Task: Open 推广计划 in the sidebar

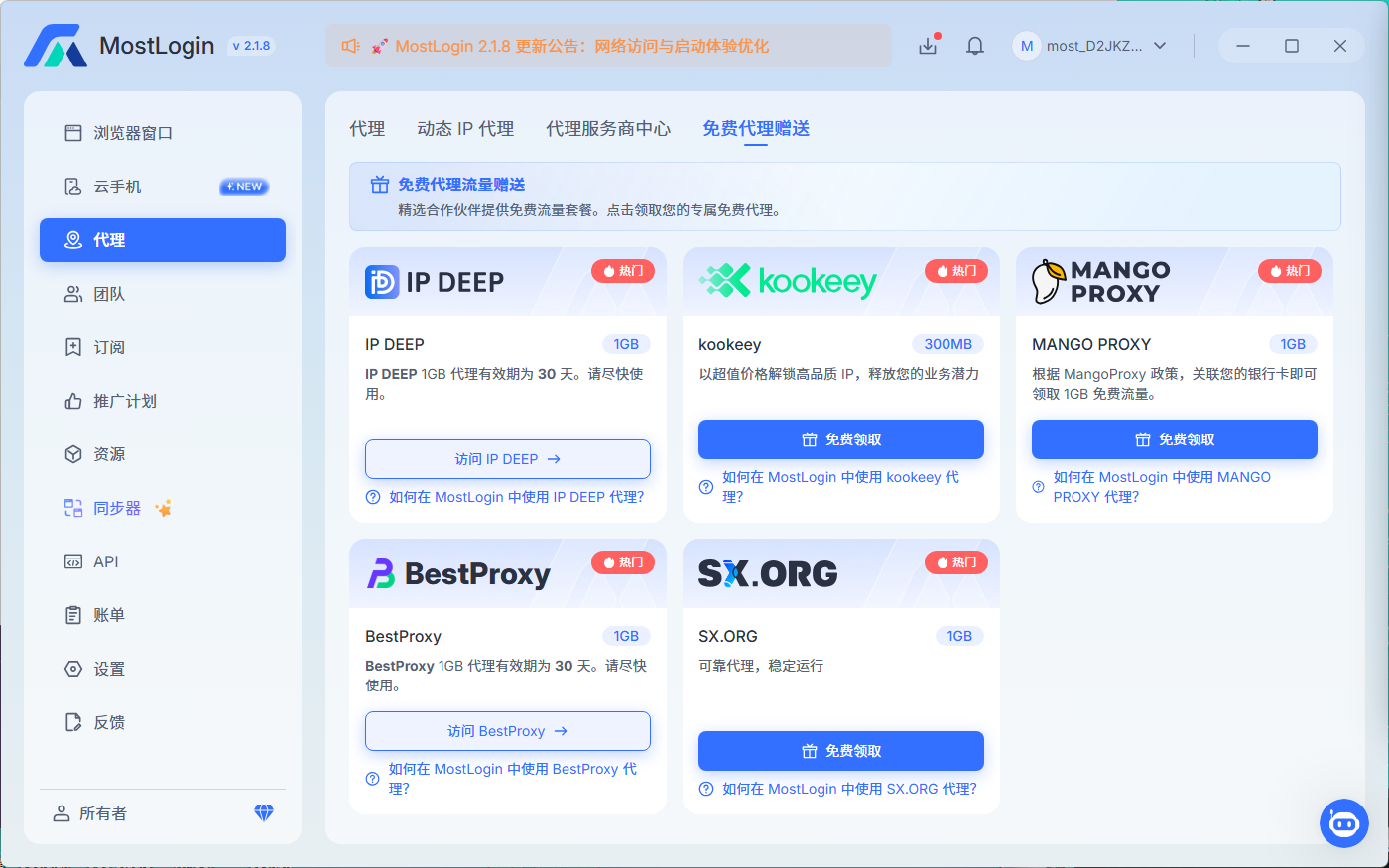Action: click(x=163, y=401)
